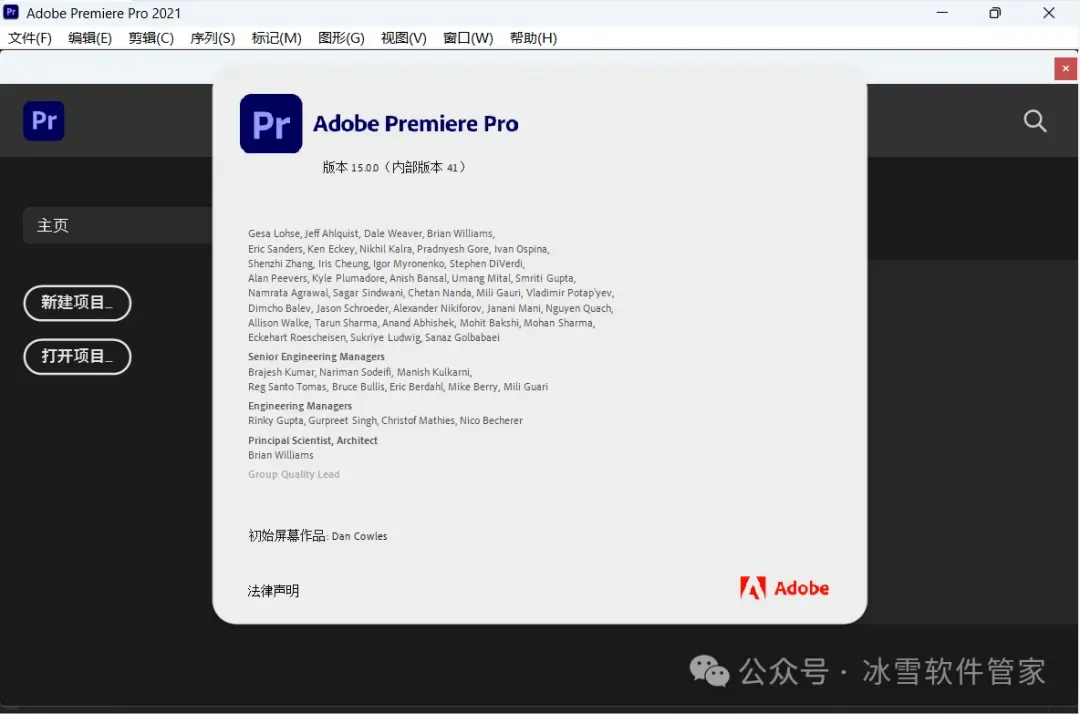Open the 视图(V) menu
Viewport: 1080px width, 714px height.
[x=404, y=38]
